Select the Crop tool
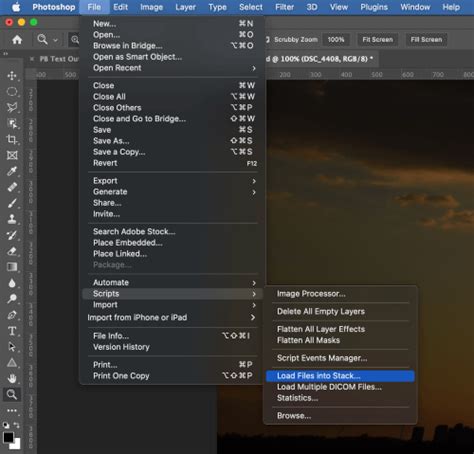 12,139
